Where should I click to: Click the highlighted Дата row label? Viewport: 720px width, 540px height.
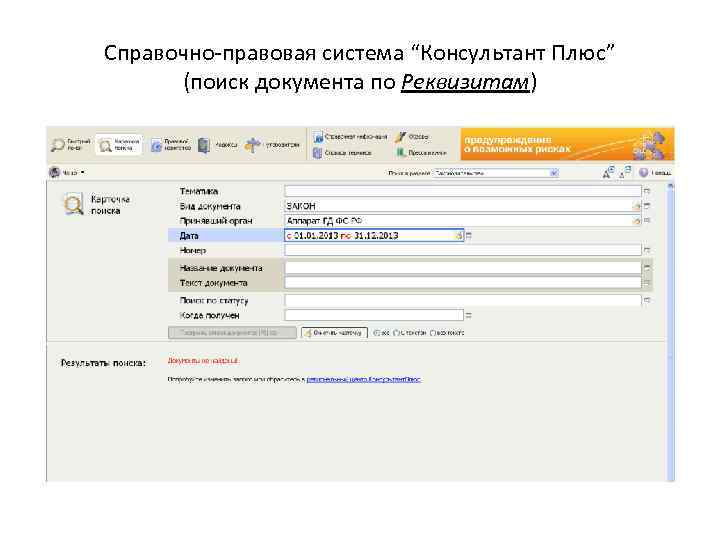point(189,236)
